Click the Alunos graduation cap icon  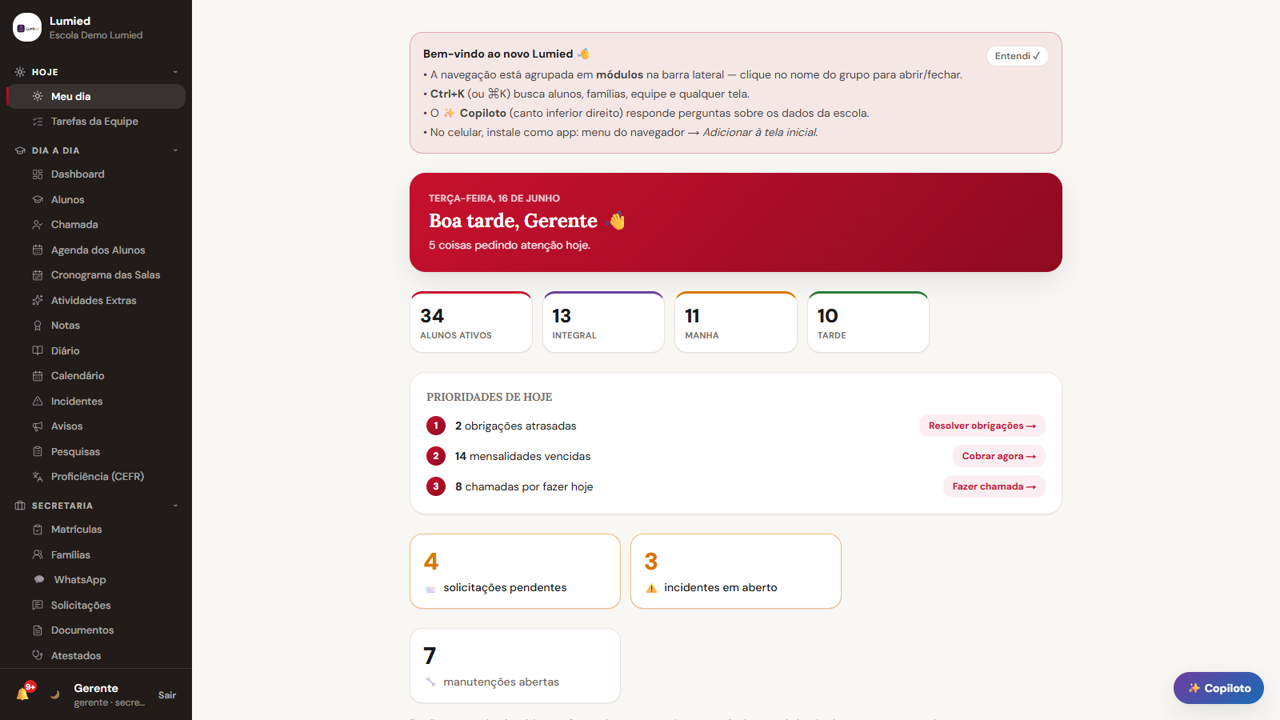pyautogui.click(x=37, y=200)
